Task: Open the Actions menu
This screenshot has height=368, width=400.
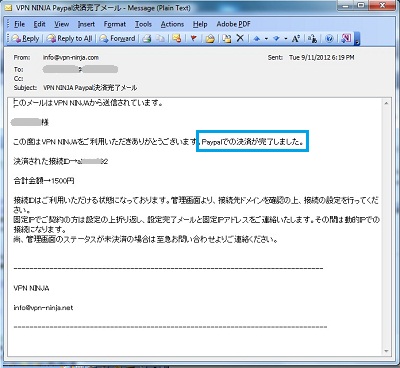Action: click(172, 24)
